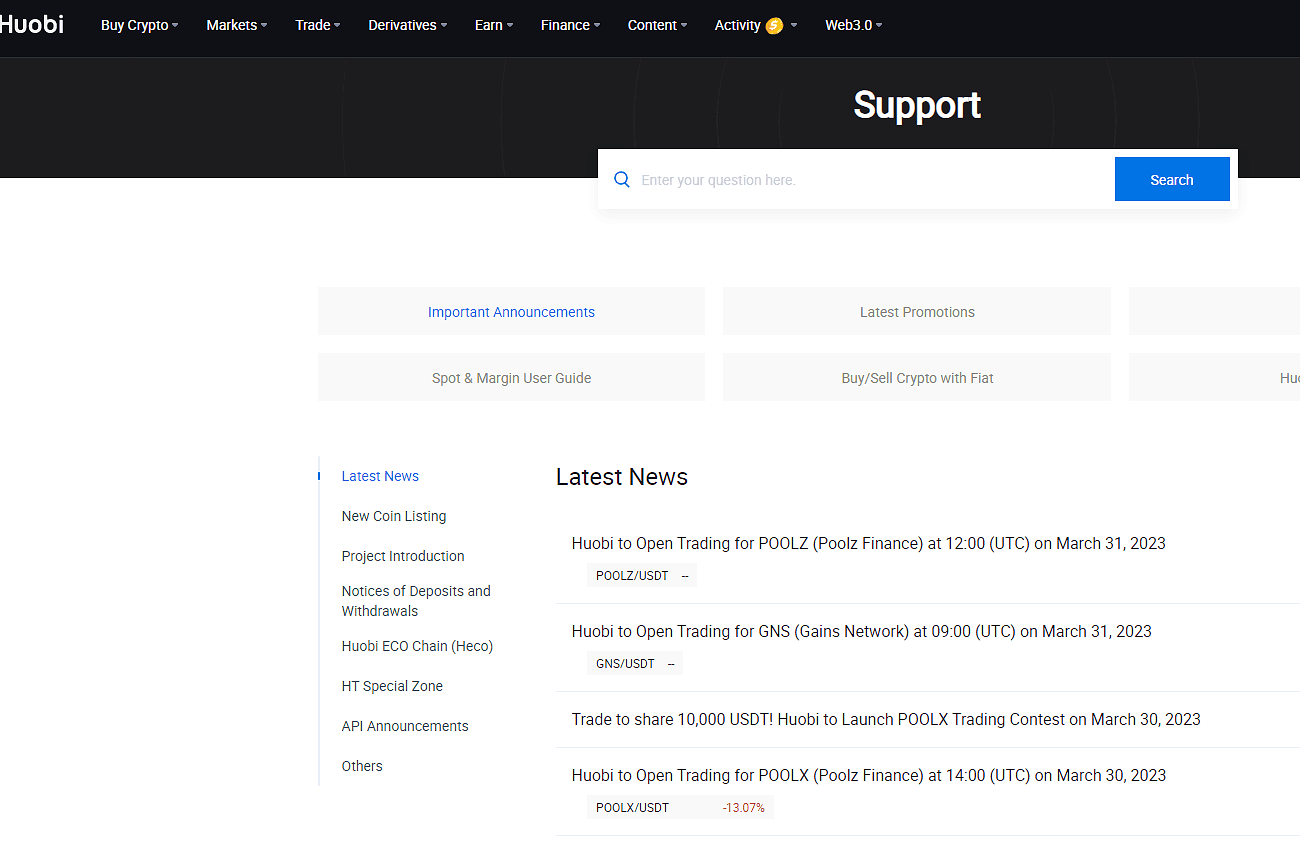Click the blue Search button
Image resolution: width=1300 pixels, height=842 pixels.
[1172, 179]
